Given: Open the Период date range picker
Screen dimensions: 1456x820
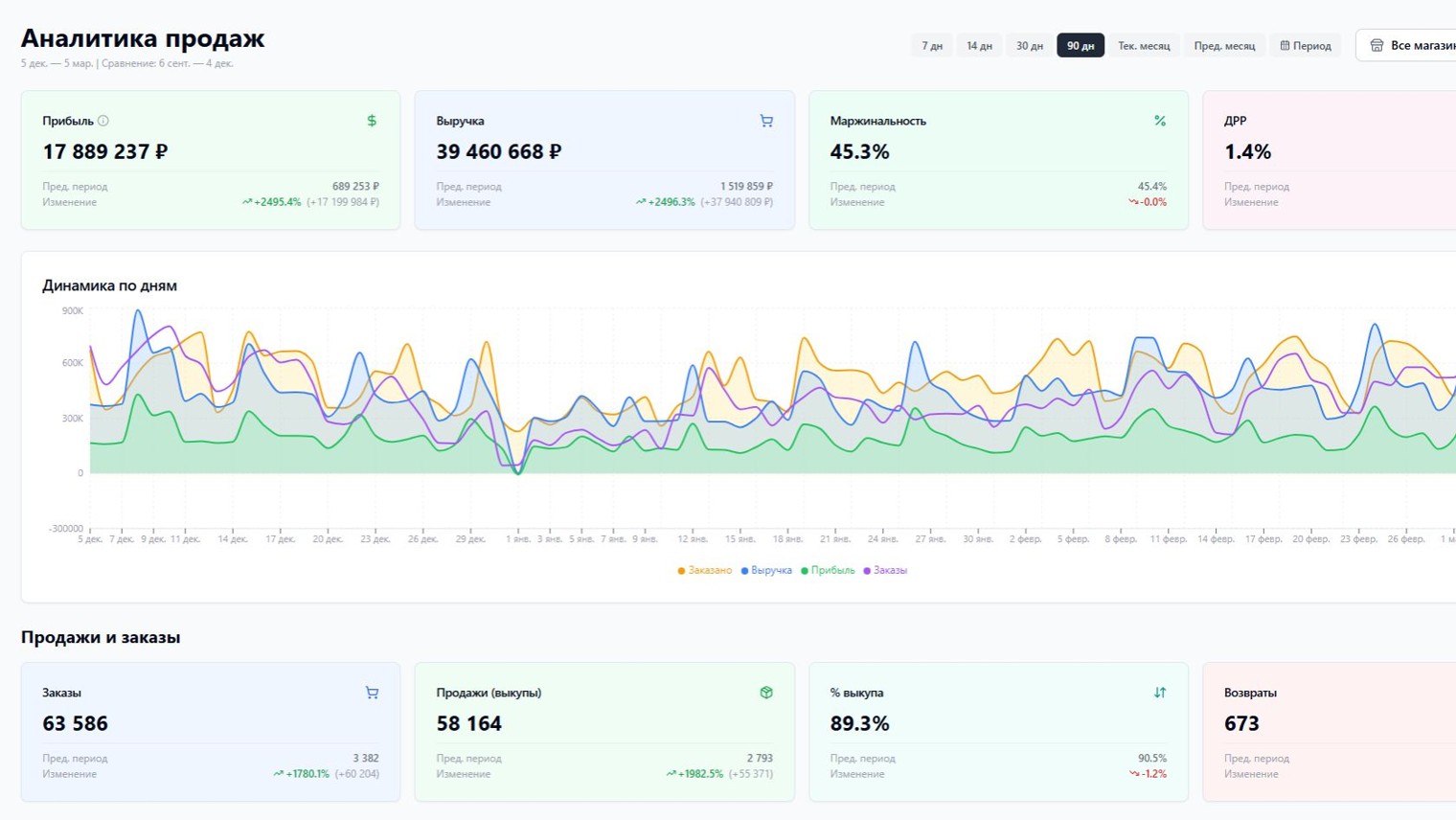Looking at the screenshot, I should pyautogui.click(x=1306, y=45).
